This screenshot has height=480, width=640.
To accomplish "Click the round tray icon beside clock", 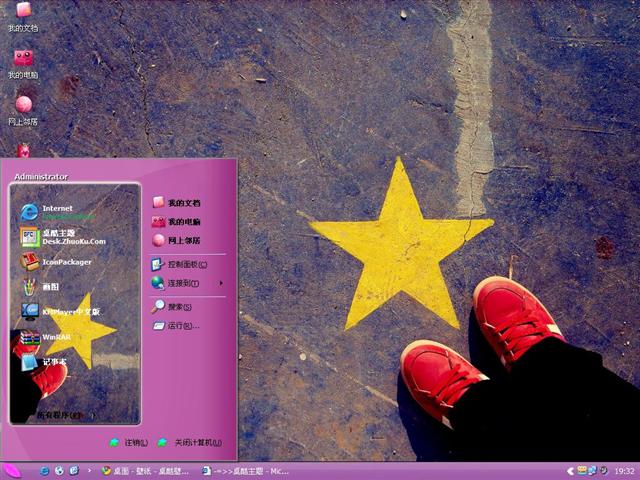I will click(603, 471).
